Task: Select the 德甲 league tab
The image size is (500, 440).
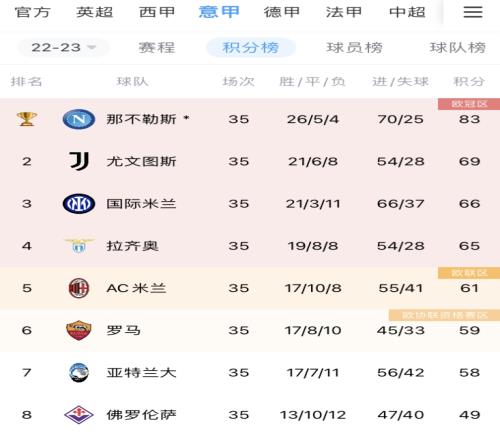Action: click(x=282, y=12)
